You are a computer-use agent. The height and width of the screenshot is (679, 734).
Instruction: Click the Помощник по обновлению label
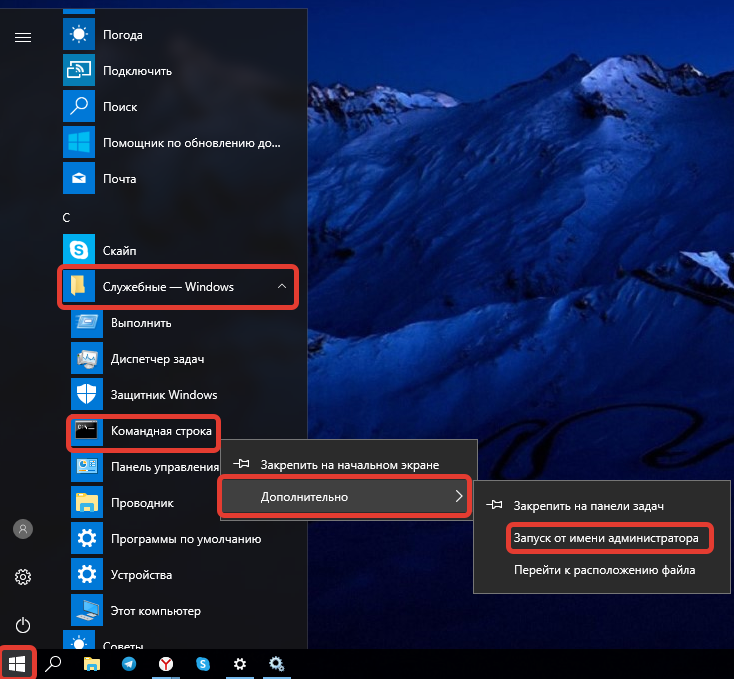point(191,143)
